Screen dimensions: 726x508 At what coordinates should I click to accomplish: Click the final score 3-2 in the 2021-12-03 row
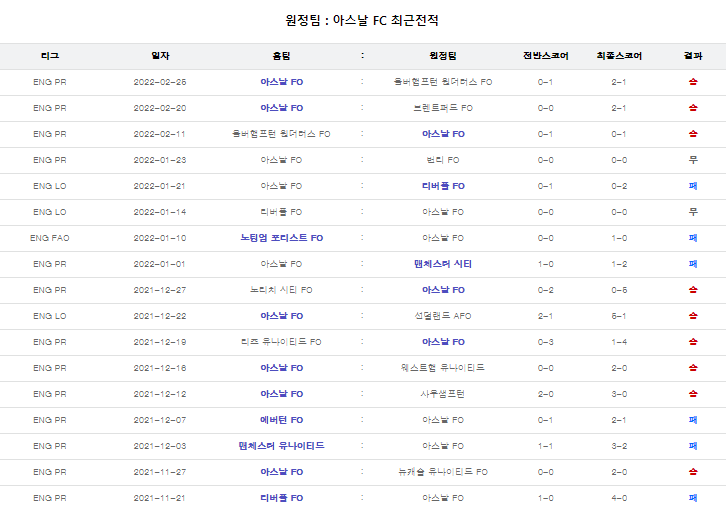coord(619,446)
